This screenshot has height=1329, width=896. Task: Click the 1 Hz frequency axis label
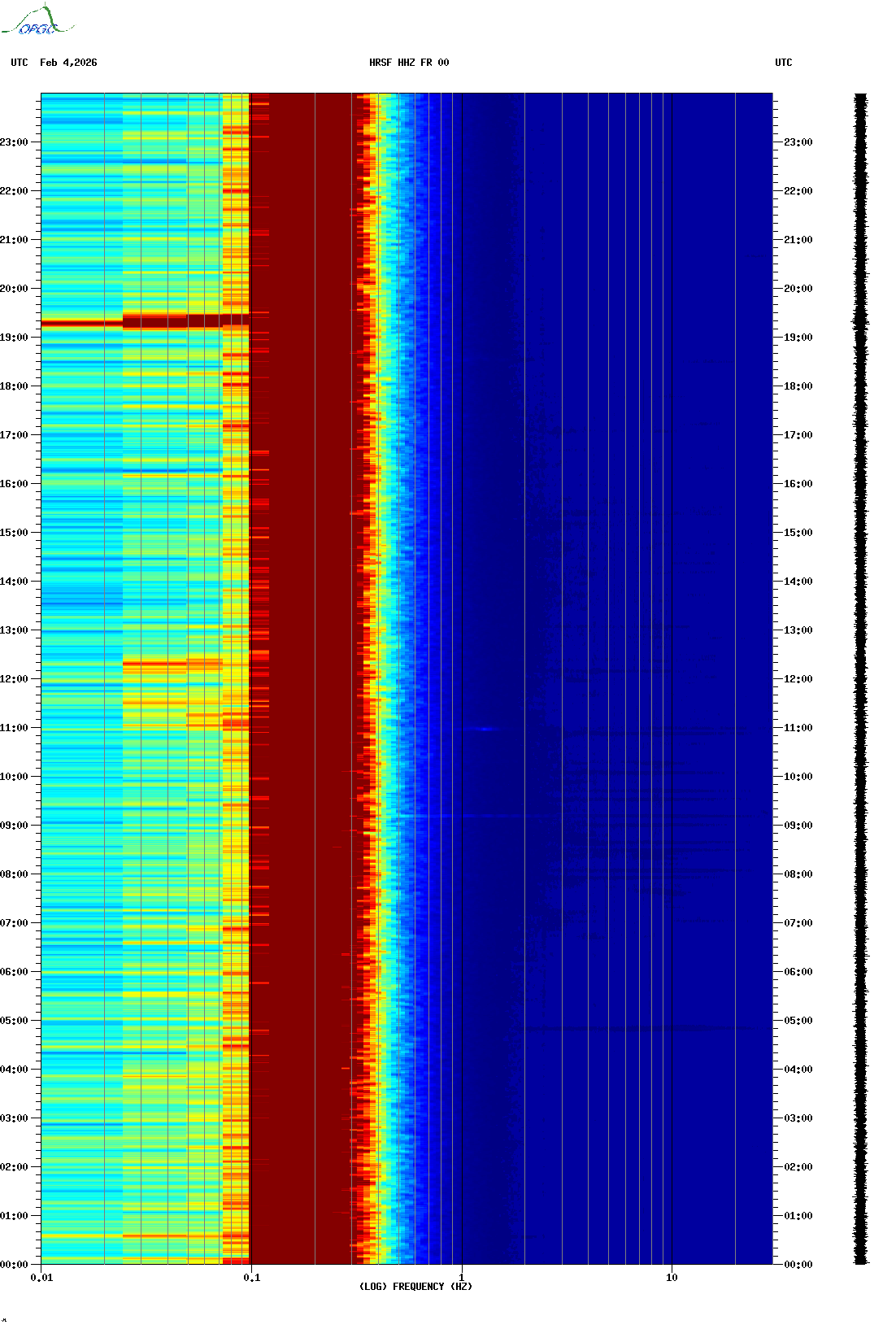tap(462, 1278)
